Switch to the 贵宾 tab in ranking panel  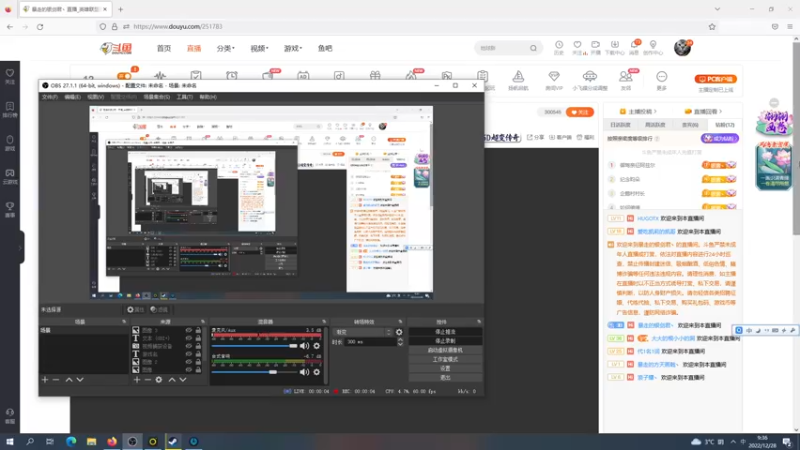pyautogui.click(x=690, y=125)
